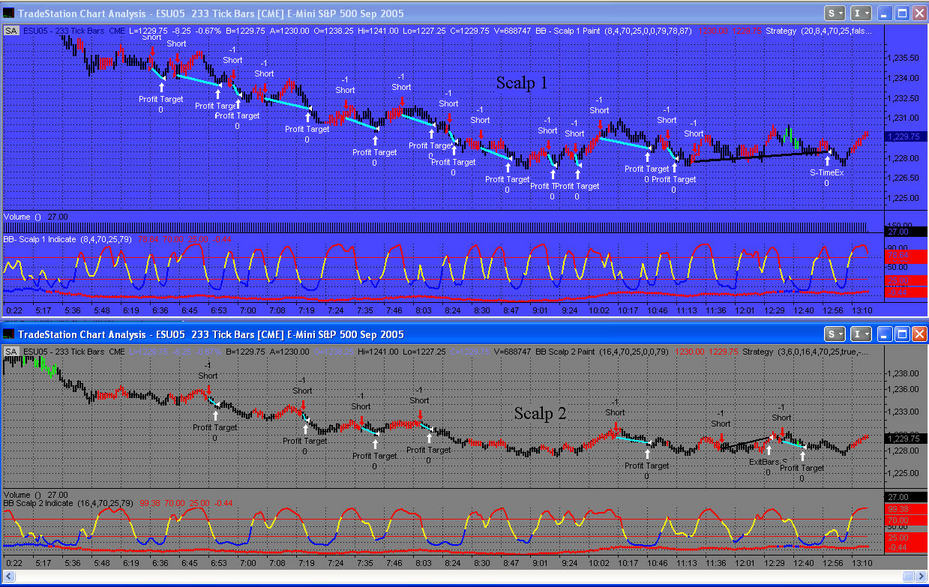Viewport: 929px width, 587px height.
Task: Maximize the Scalp 2 chart window
Action: 902,334
